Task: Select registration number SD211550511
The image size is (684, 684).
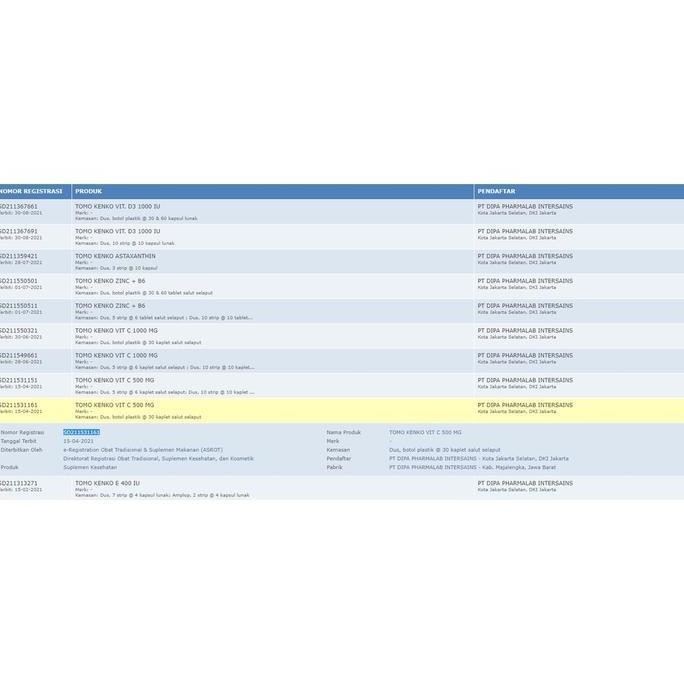Action: pyautogui.click(x=19, y=306)
